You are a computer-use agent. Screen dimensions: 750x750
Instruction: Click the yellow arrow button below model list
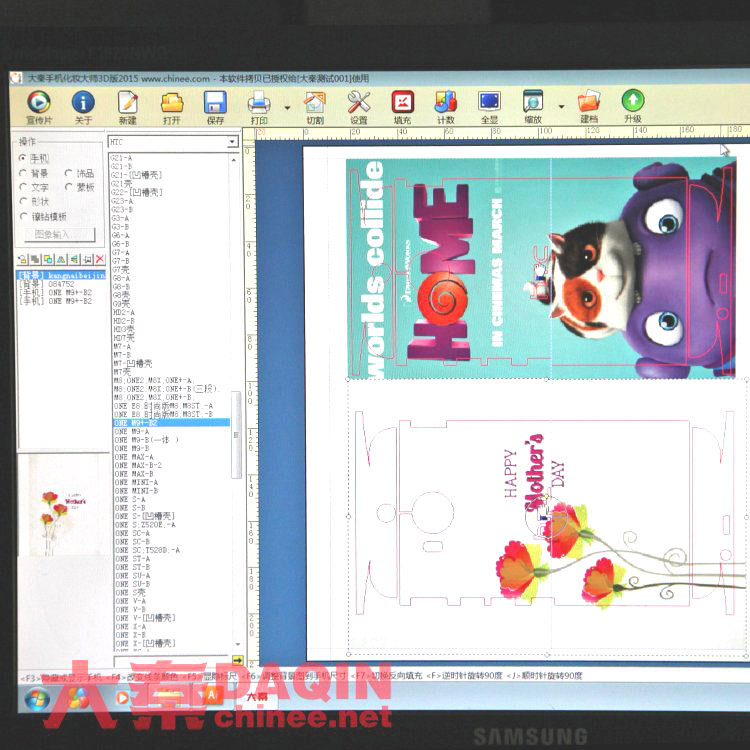point(237,660)
